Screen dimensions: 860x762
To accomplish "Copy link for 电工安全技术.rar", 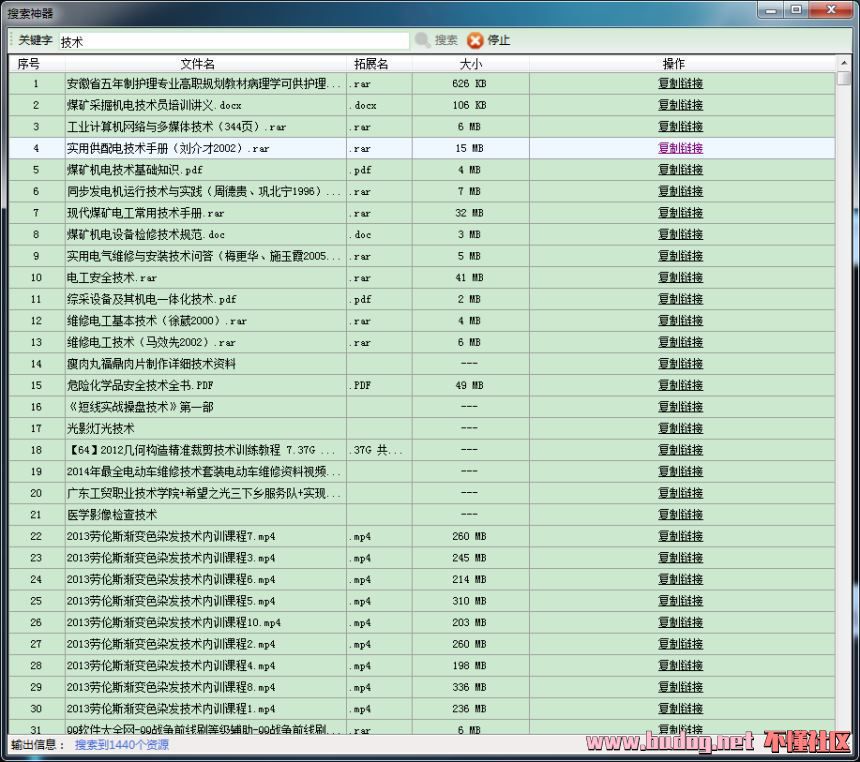I will tap(680, 278).
